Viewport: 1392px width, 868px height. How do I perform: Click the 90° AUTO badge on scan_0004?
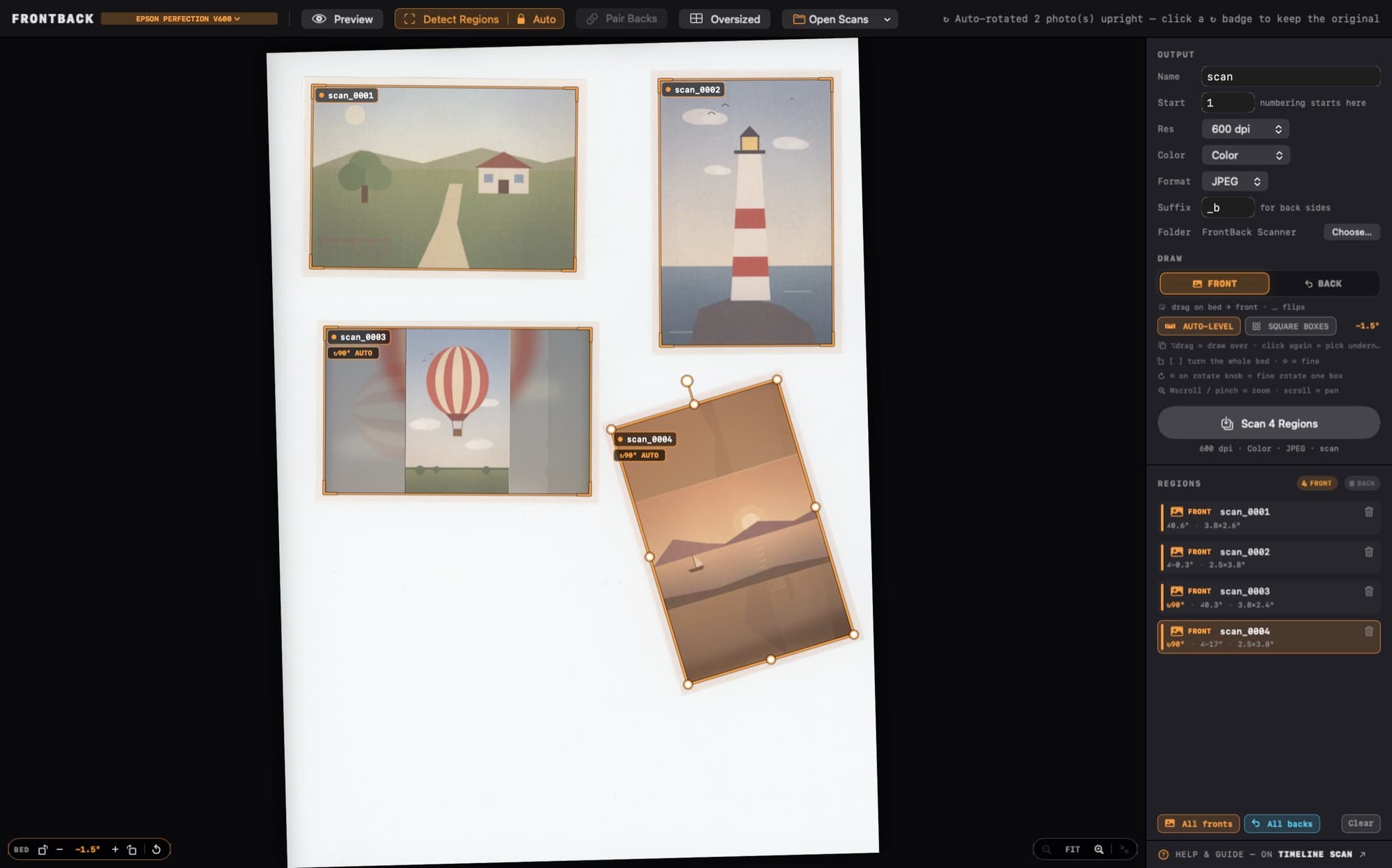[640, 455]
